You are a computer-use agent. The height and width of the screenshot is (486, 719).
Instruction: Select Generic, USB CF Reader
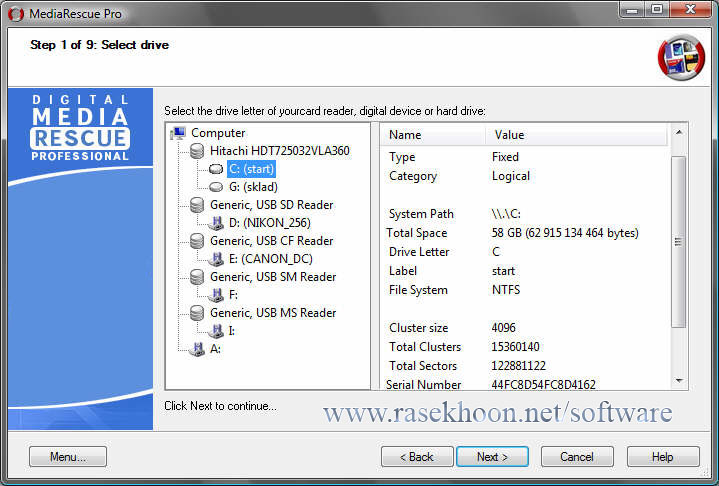(271, 241)
